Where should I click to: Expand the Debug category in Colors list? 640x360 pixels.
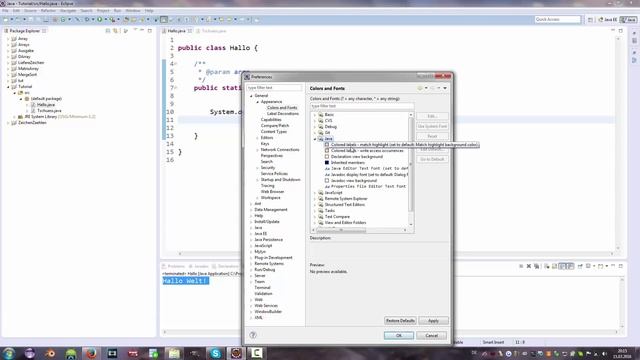[x=315, y=127]
